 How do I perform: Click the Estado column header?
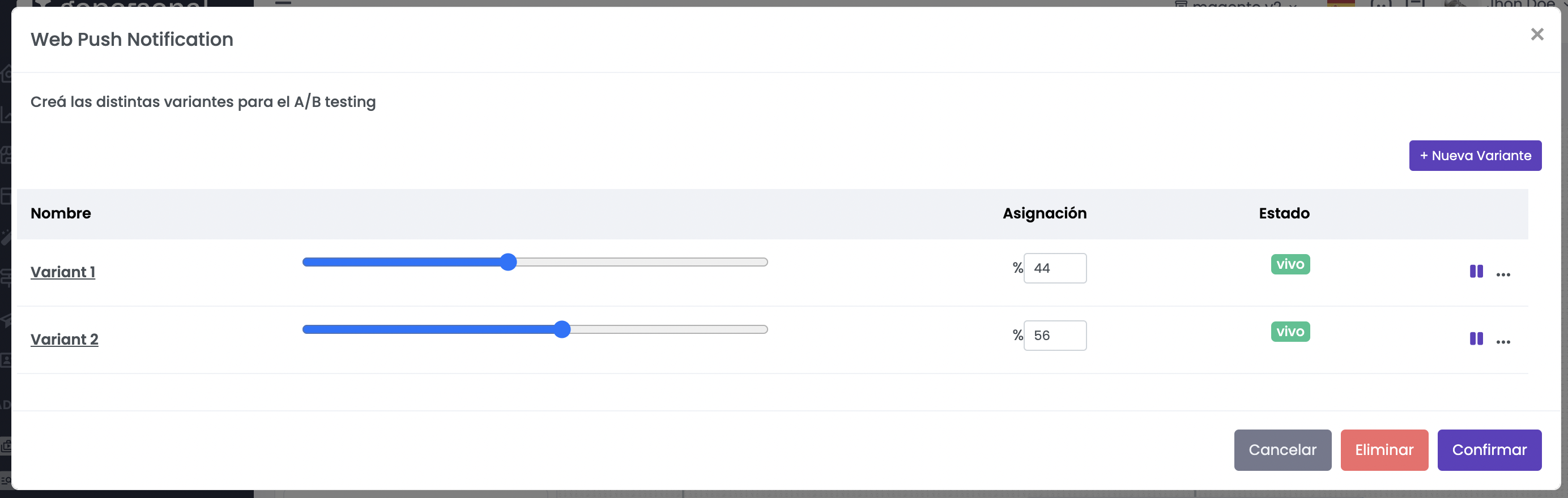[x=1284, y=213]
